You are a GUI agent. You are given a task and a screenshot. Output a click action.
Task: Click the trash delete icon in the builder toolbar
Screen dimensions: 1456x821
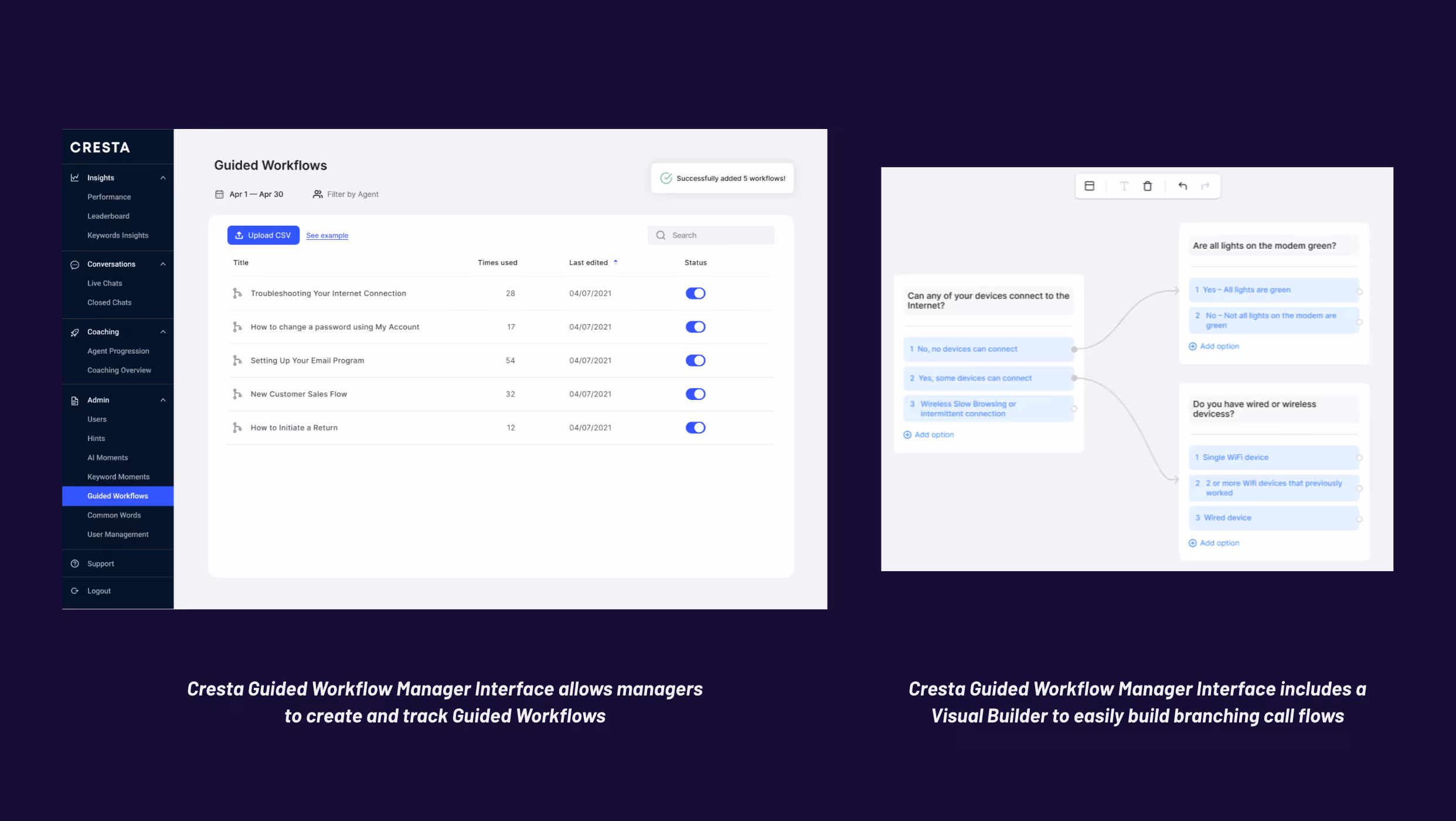(1147, 186)
